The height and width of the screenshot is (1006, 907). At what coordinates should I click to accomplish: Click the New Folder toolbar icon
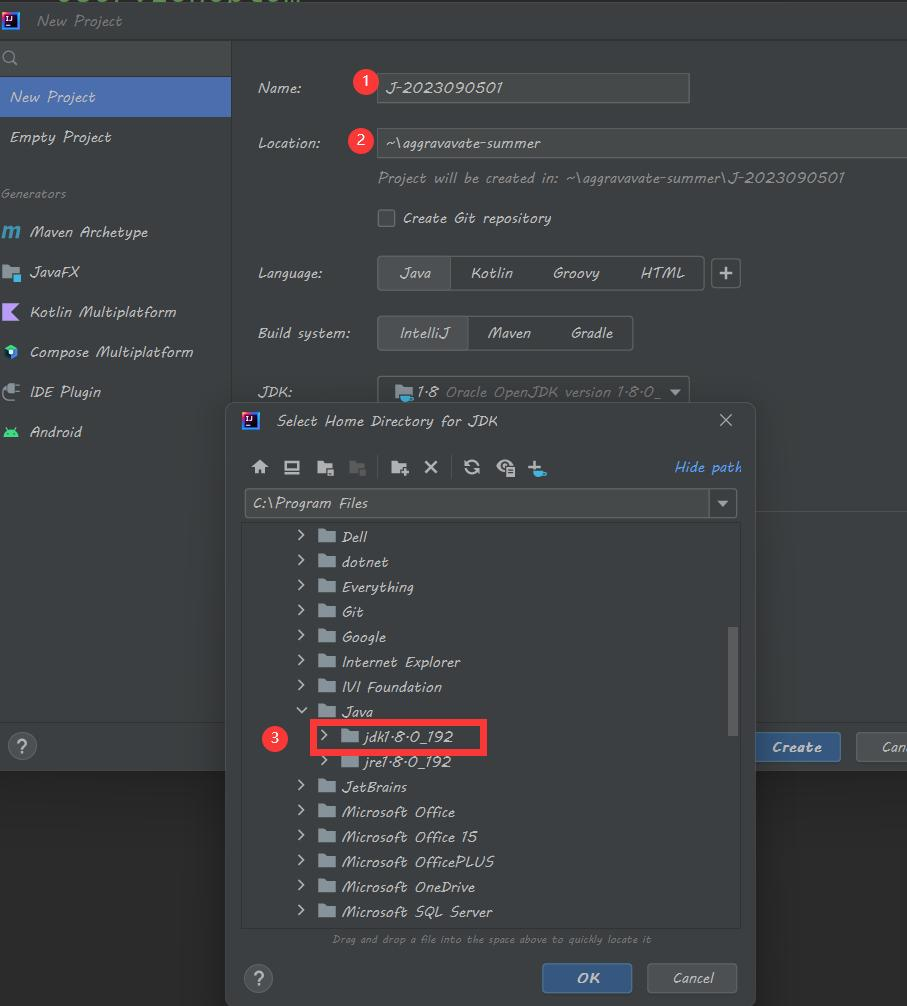pyautogui.click(x=400, y=468)
